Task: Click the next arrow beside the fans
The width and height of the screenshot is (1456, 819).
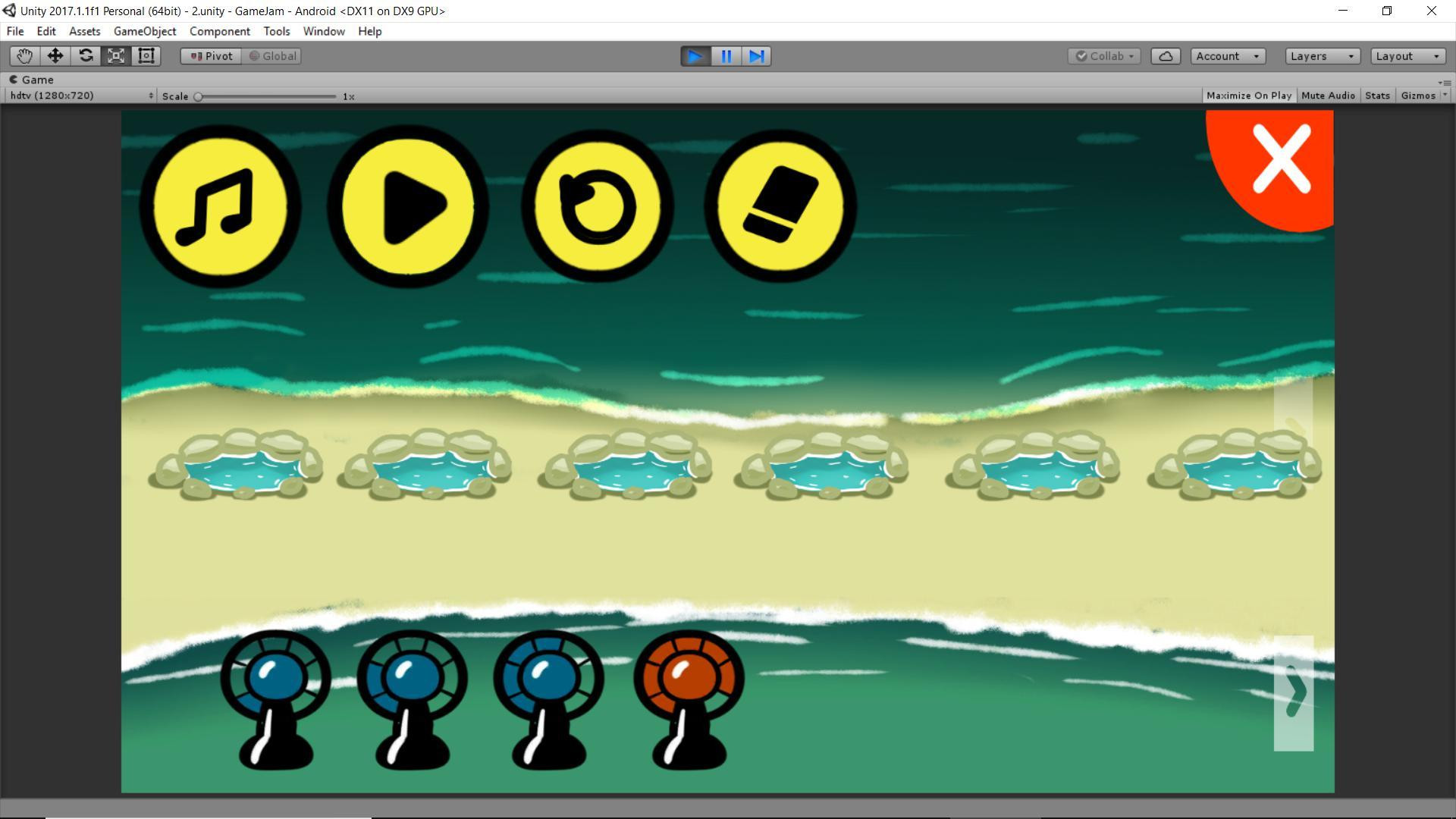Action: [1294, 693]
